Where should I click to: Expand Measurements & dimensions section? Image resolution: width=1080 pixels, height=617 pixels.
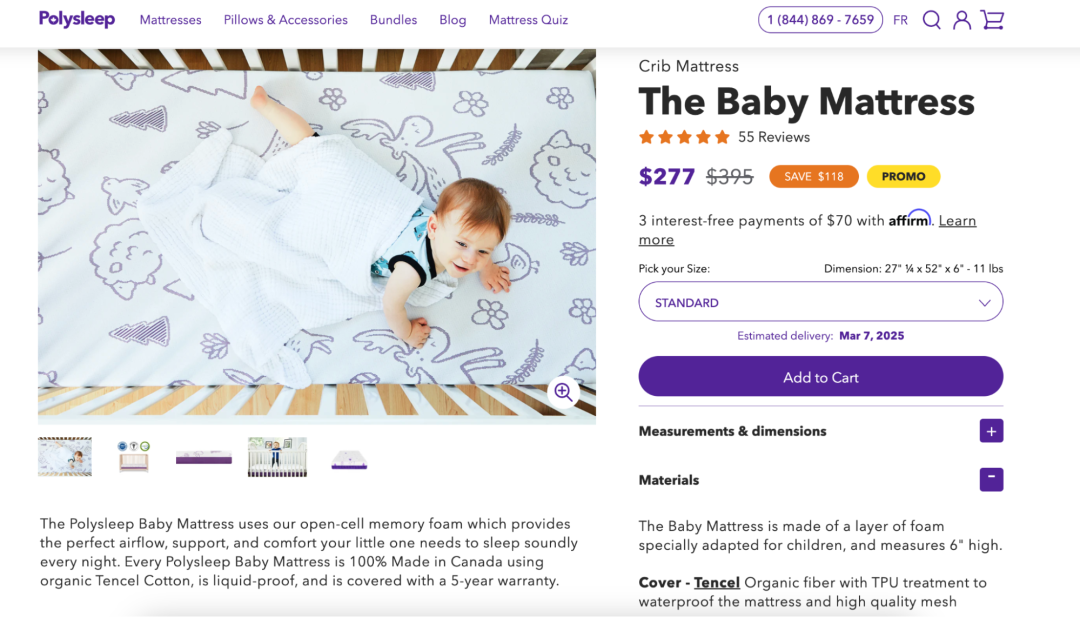pos(991,431)
